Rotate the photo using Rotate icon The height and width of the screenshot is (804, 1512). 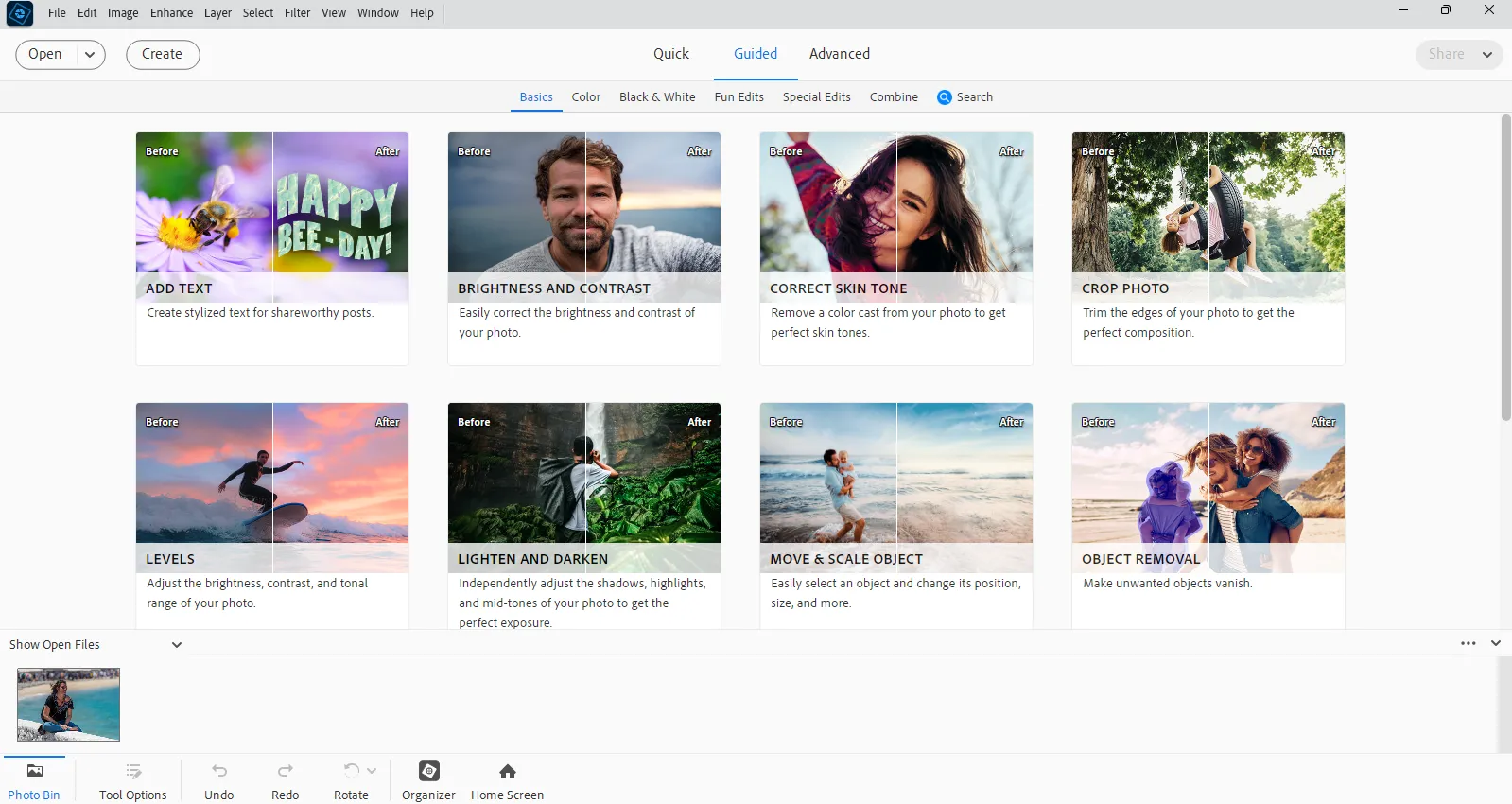(351, 771)
